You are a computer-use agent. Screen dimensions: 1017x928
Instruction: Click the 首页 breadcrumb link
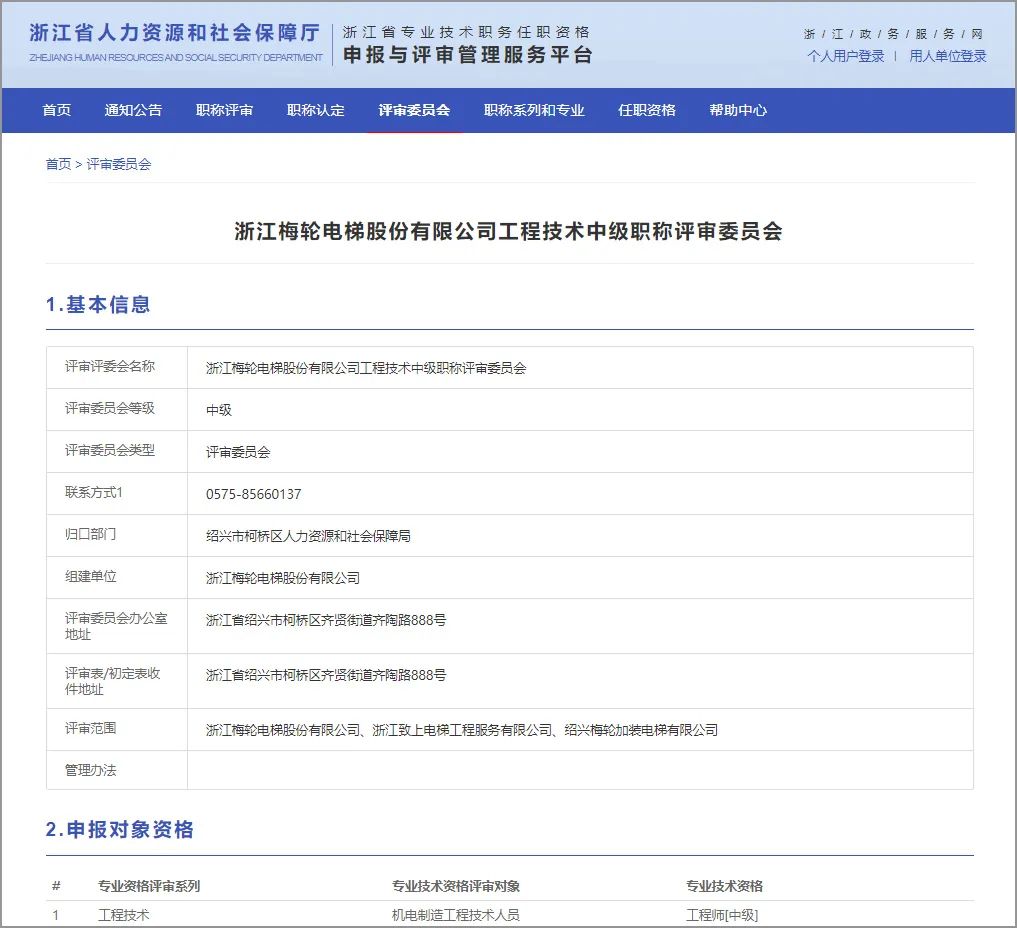[58, 164]
